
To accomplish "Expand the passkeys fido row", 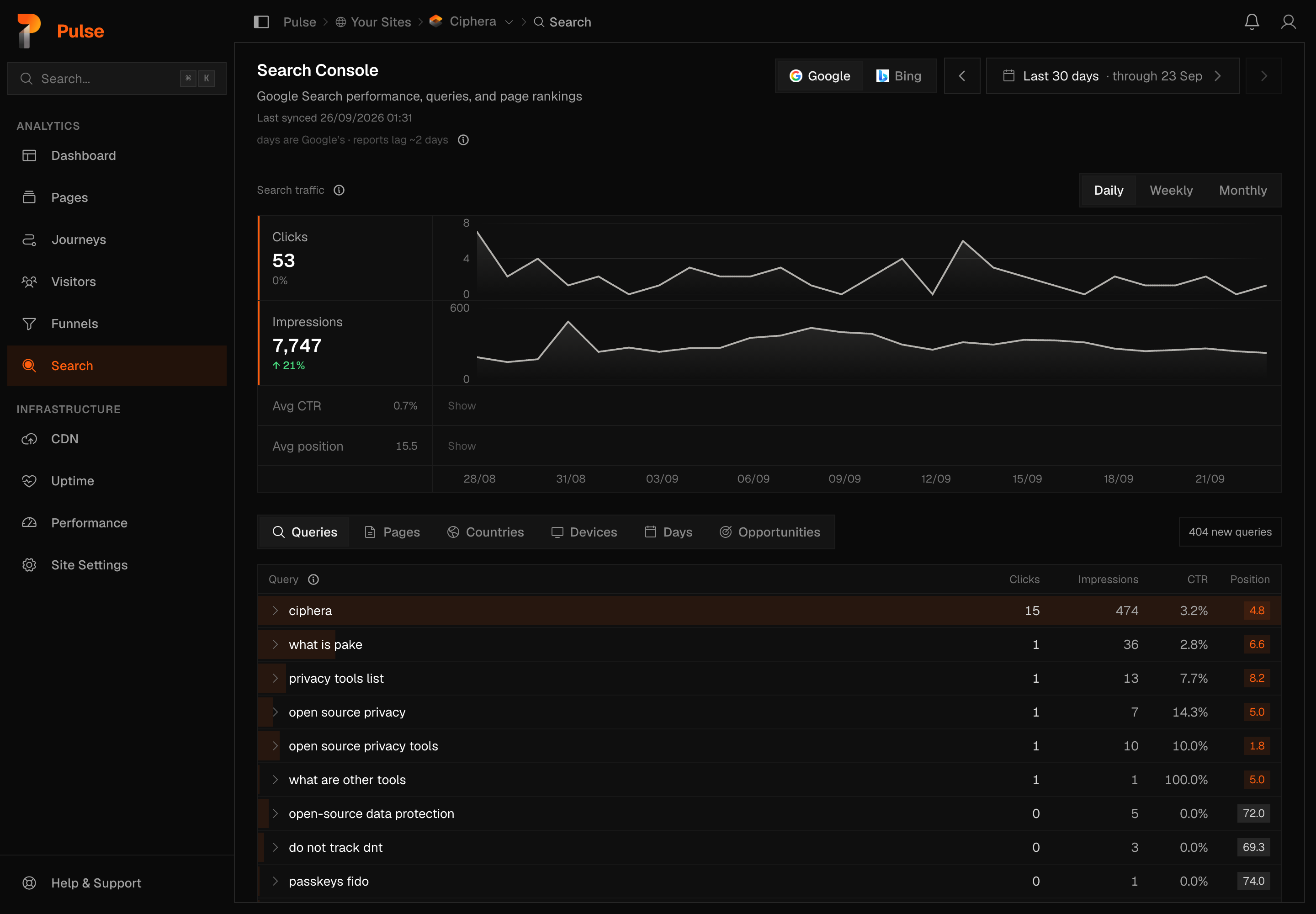I will [x=769, y=882].
